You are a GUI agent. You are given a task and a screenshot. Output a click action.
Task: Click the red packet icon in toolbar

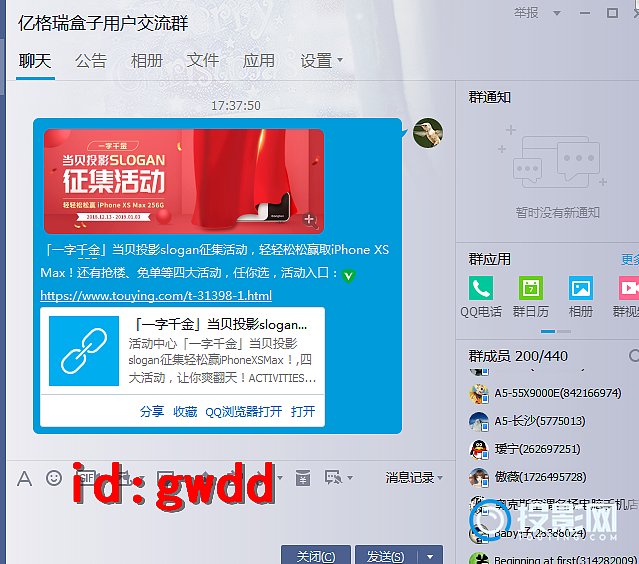[x=303, y=478]
